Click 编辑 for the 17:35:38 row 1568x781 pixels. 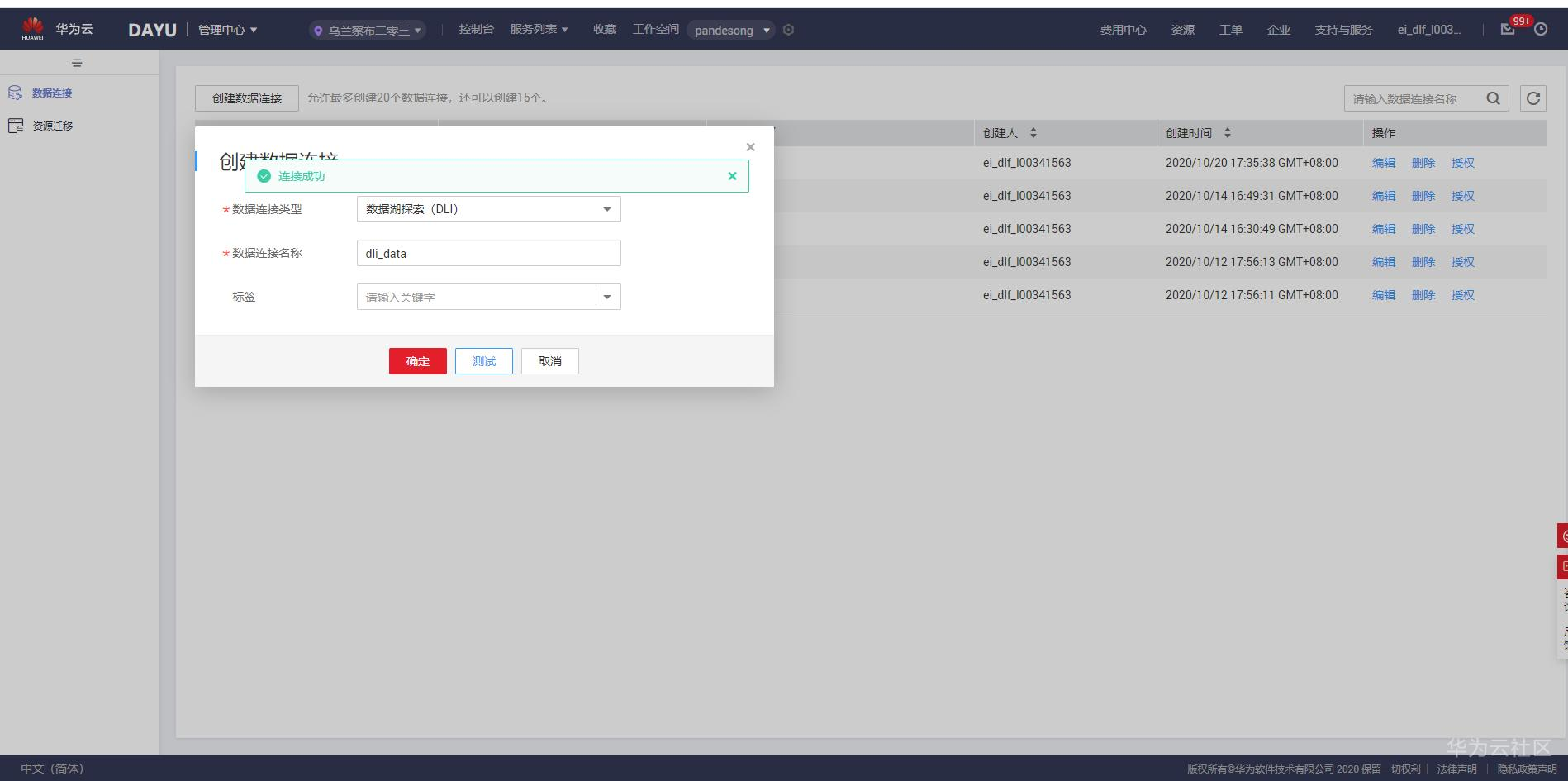pyautogui.click(x=1384, y=163)
